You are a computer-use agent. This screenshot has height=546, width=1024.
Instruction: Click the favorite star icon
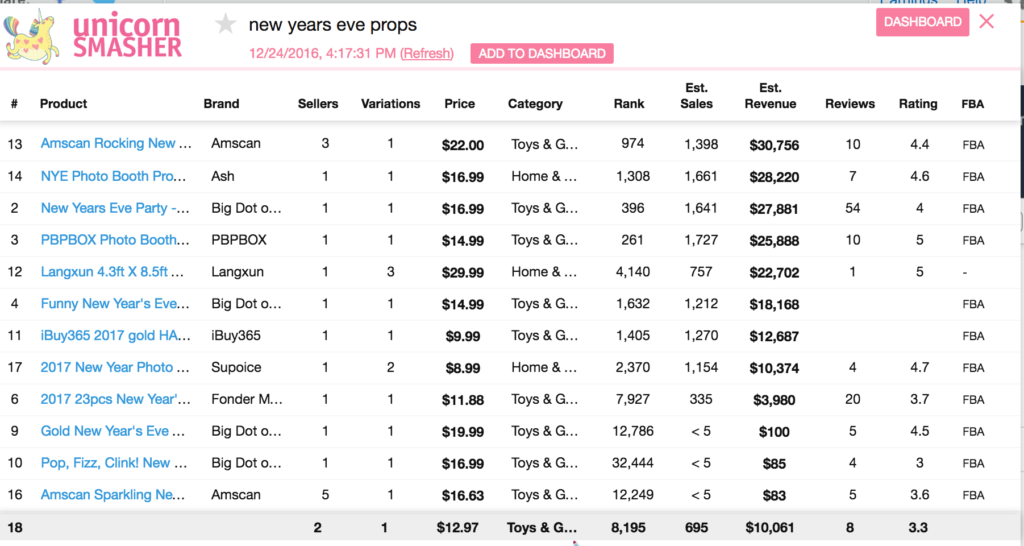tap(225, 24)
